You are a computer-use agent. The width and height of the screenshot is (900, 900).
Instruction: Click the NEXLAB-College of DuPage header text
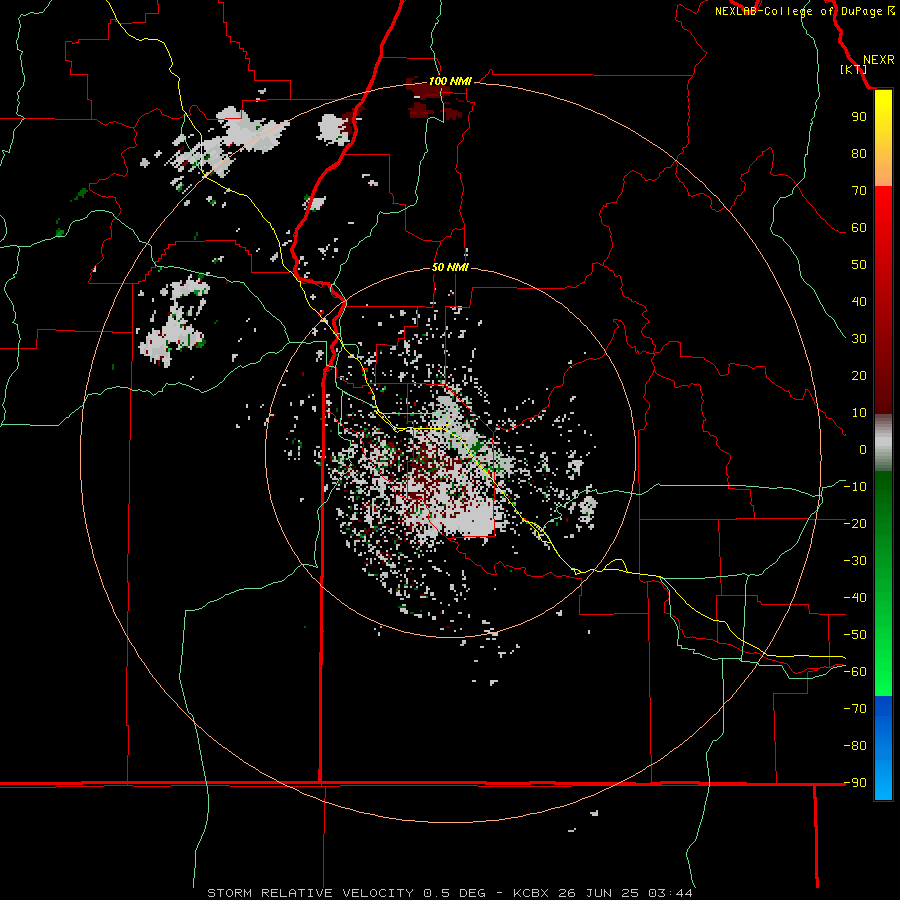tap(799, 11)
